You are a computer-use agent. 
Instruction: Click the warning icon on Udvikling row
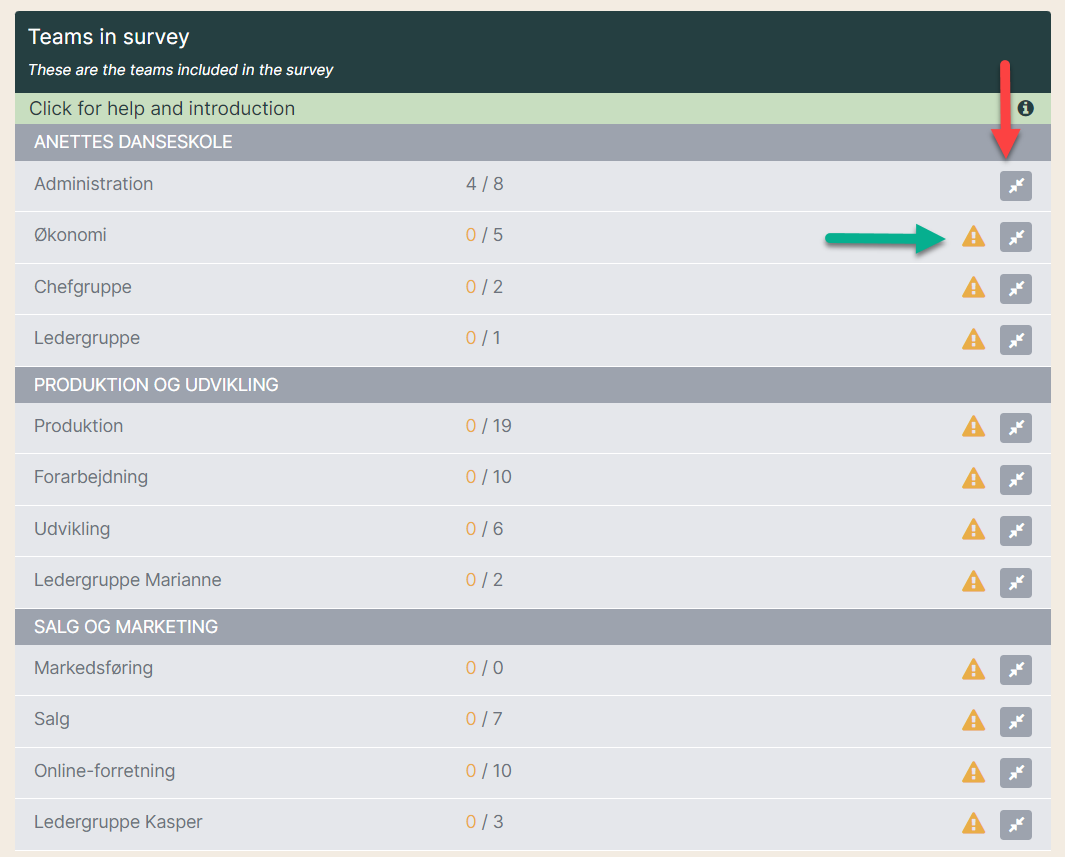[973, 530]
